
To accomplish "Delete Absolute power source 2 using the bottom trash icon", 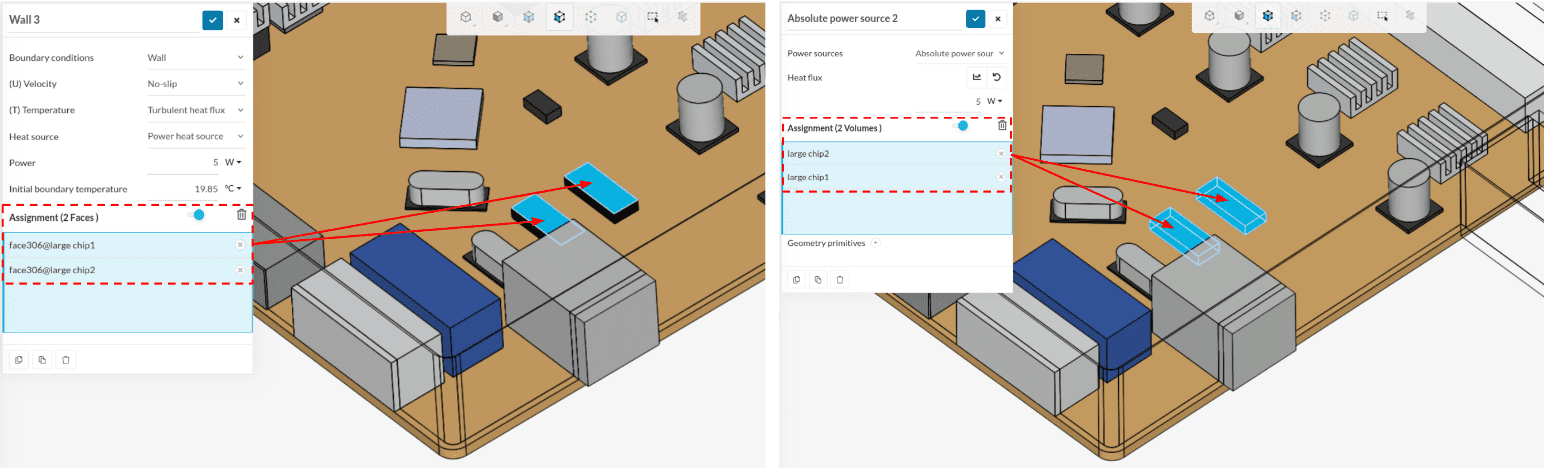I will coord(840,280).
